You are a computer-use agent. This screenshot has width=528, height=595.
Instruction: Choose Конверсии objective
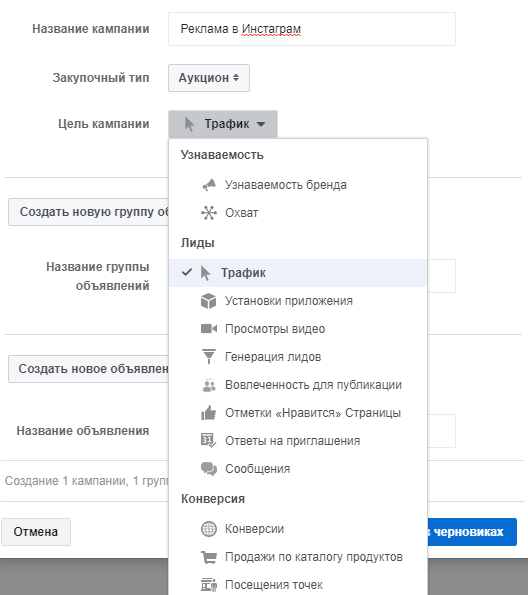[x=298, y=529]
